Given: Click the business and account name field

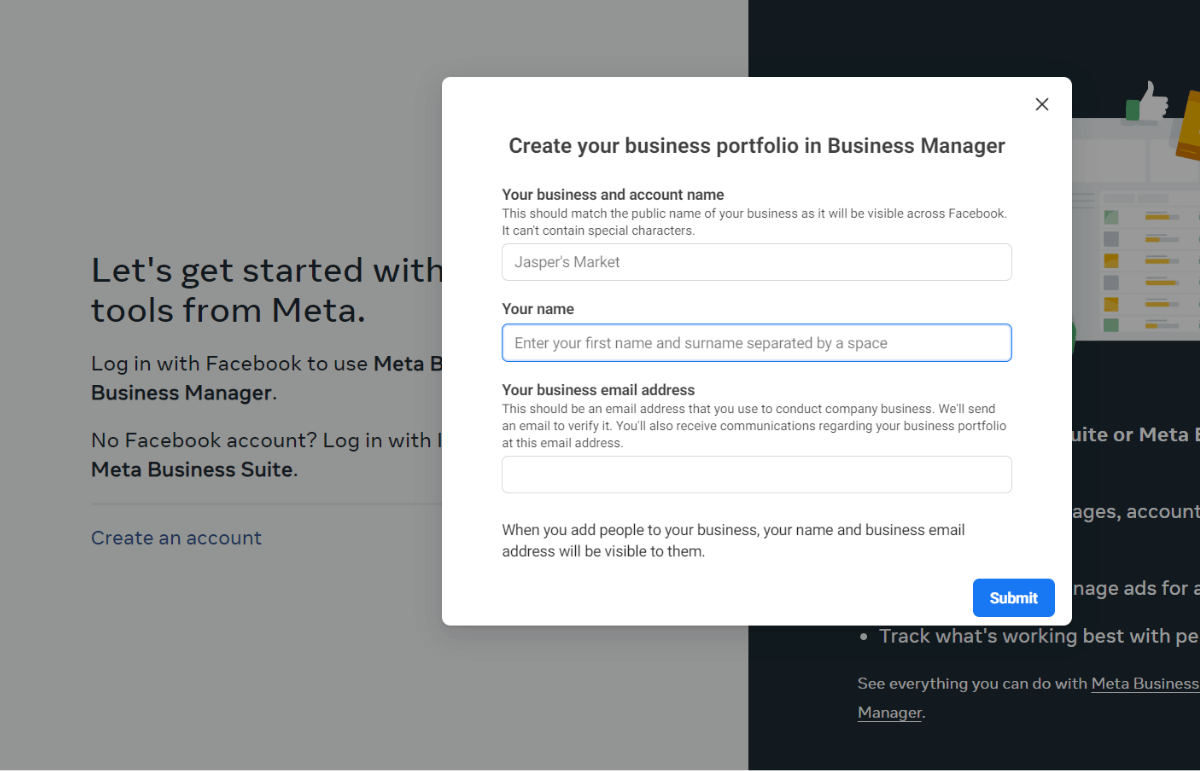Looking at the screenshot, I should coord(757,262).
